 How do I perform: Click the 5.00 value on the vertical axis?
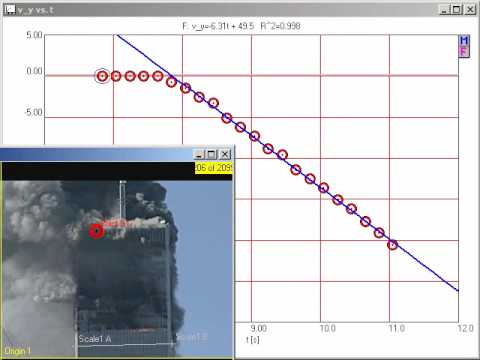[34, 35]
